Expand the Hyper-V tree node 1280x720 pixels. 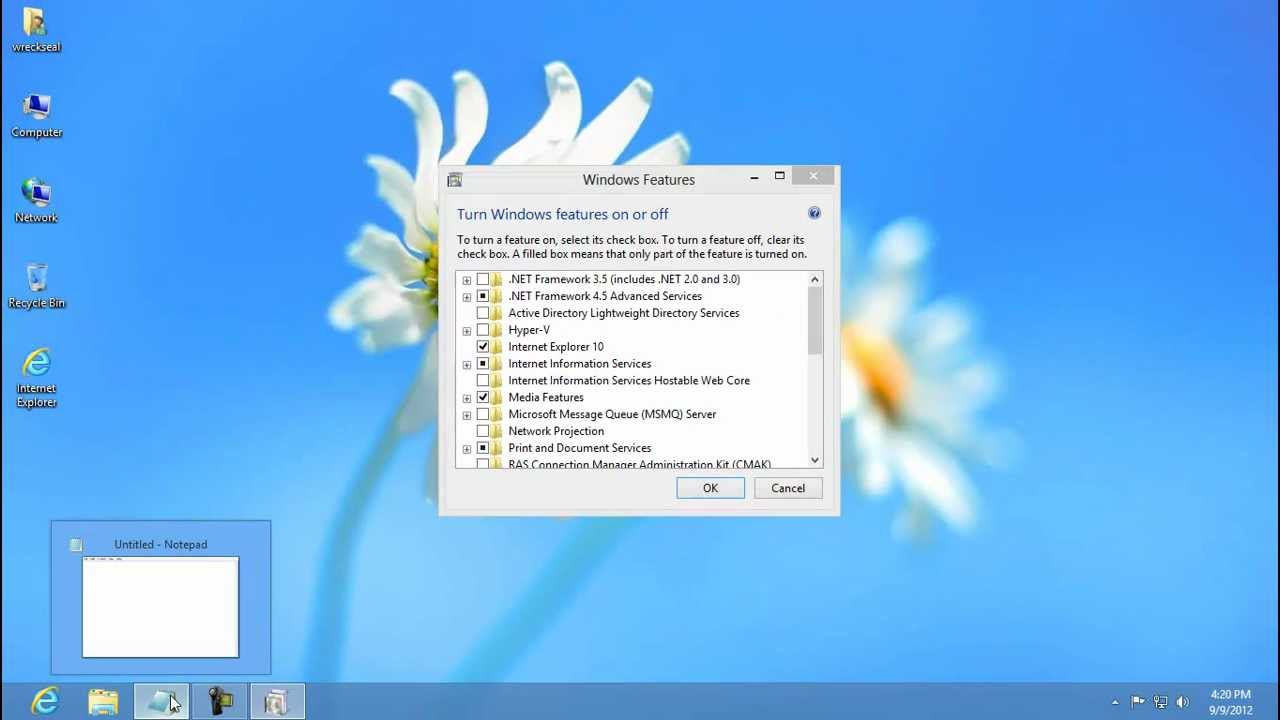(x=467, y=331)
